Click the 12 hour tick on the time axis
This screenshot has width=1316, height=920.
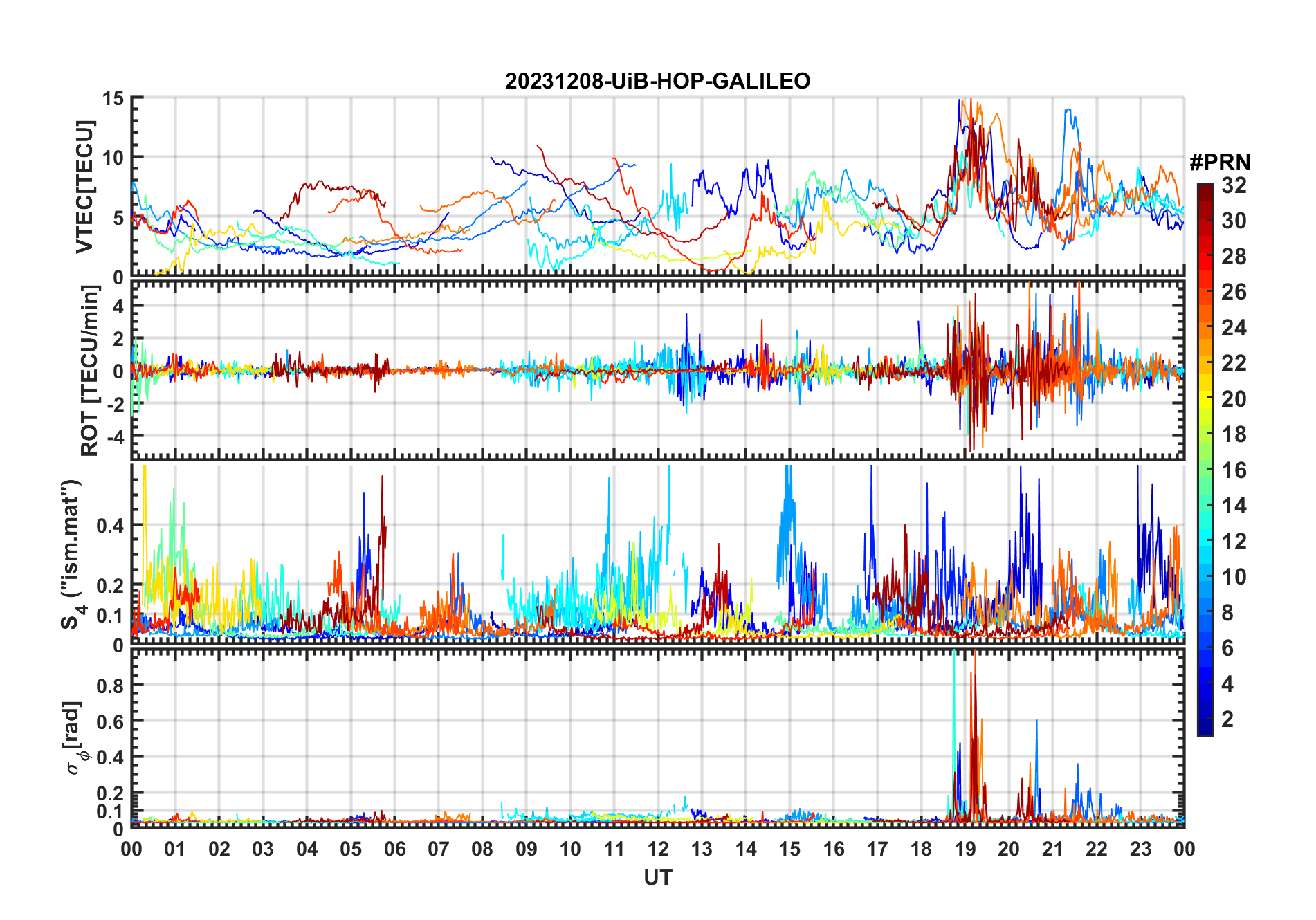coord(658,849)
